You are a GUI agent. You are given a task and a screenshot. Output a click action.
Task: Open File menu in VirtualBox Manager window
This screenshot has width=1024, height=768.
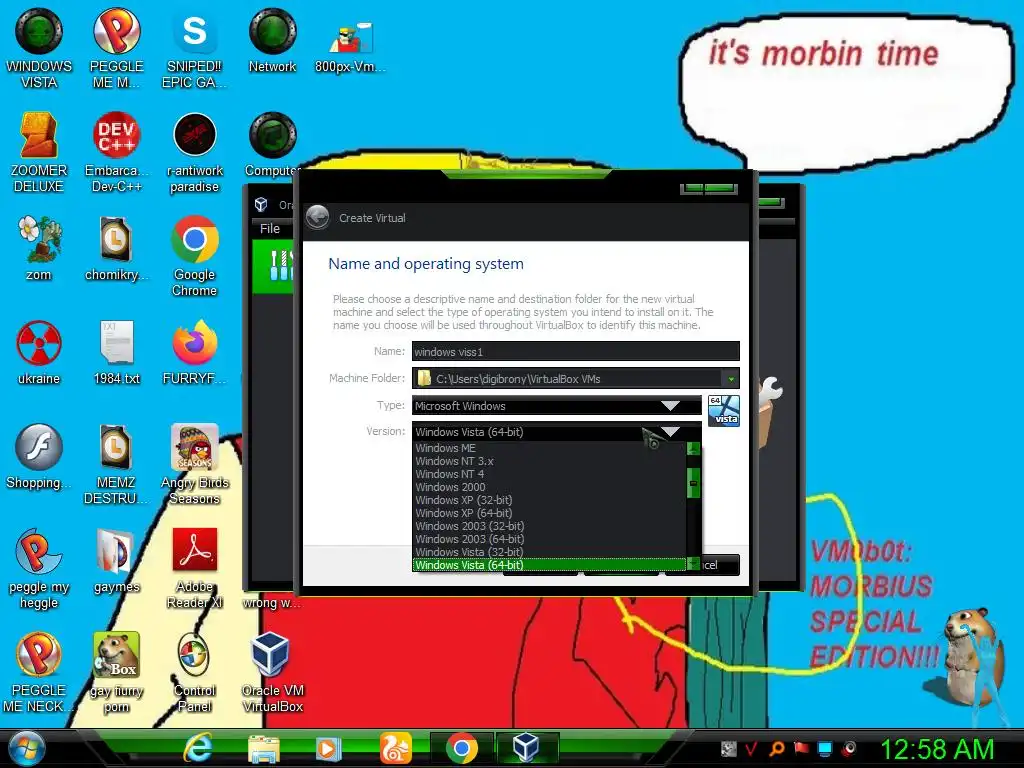coord(270,229)
